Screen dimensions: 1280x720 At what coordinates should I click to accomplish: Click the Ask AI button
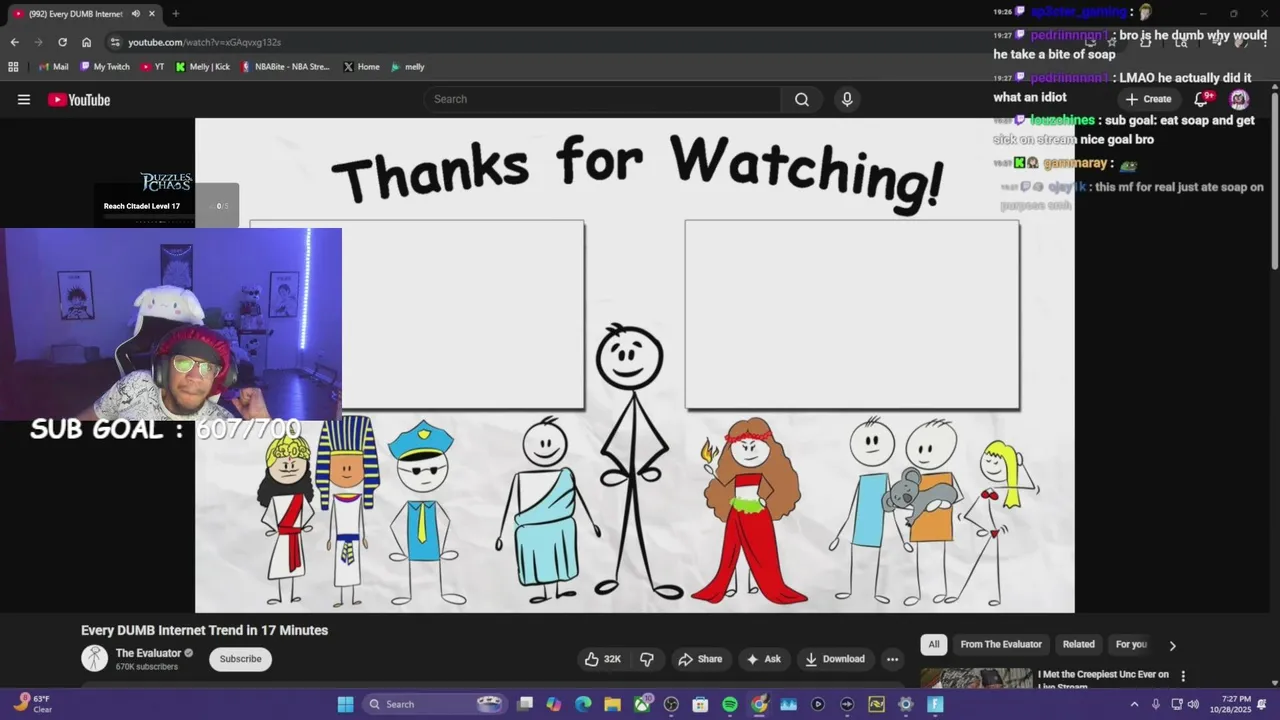(x=763, y=659)
